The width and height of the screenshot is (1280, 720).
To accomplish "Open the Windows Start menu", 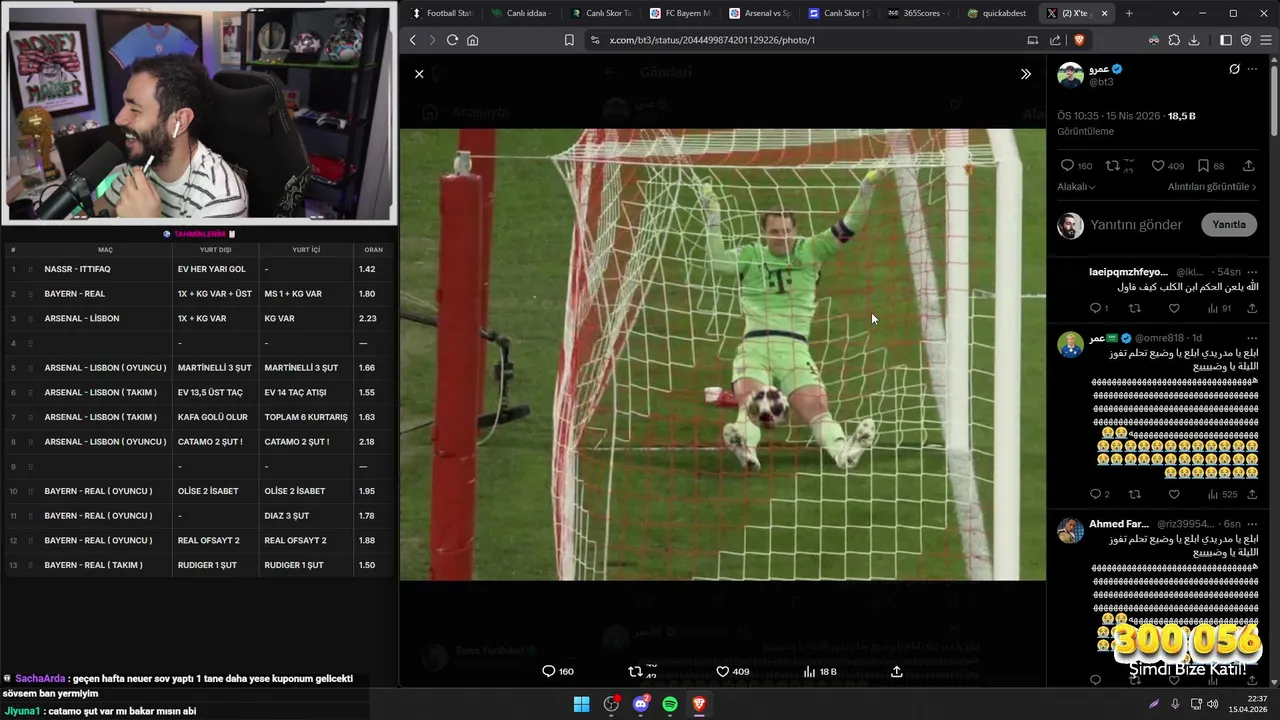I will 581,704.
